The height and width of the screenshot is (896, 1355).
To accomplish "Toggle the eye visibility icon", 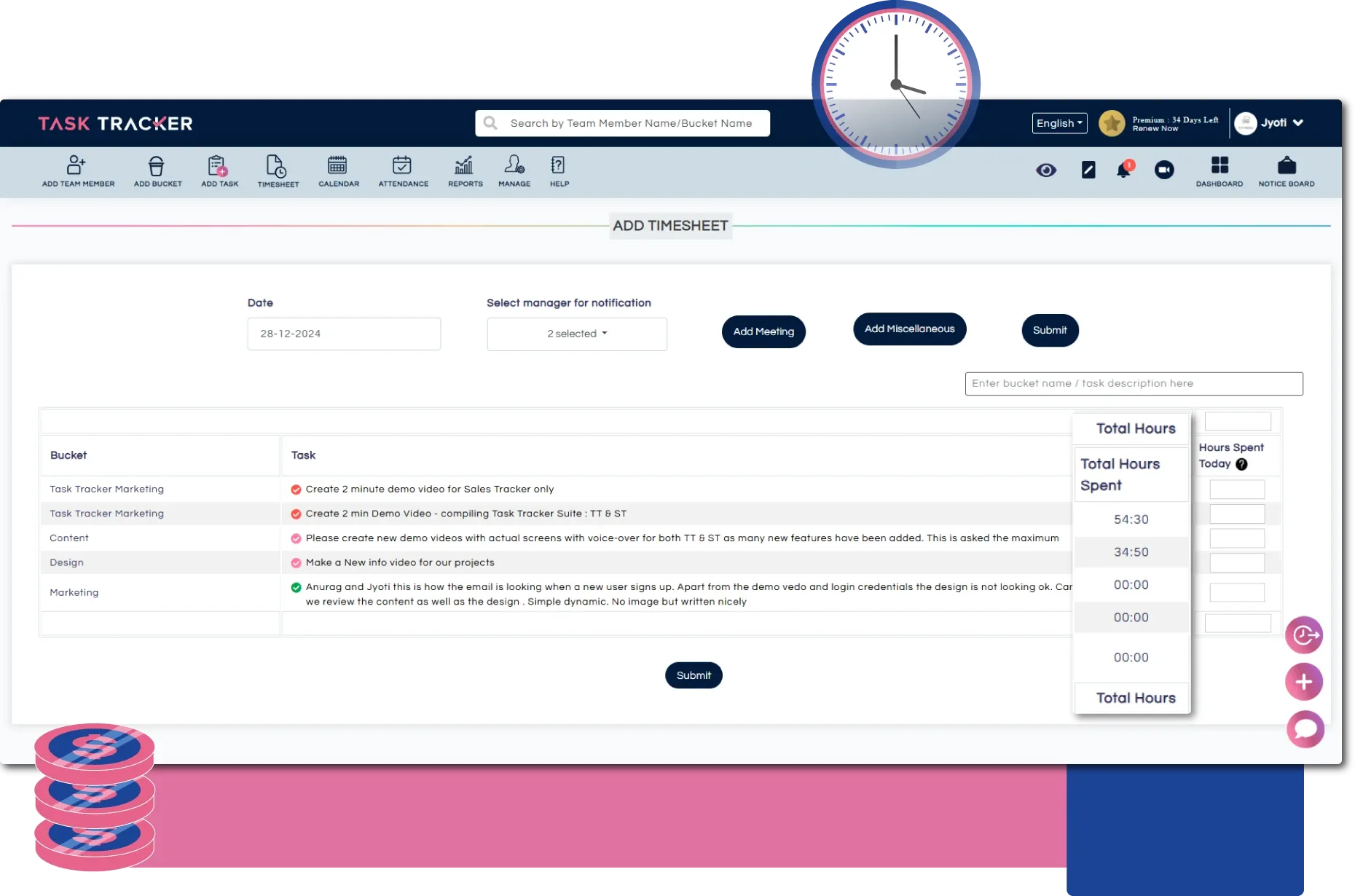I will tap(1046, 170).
